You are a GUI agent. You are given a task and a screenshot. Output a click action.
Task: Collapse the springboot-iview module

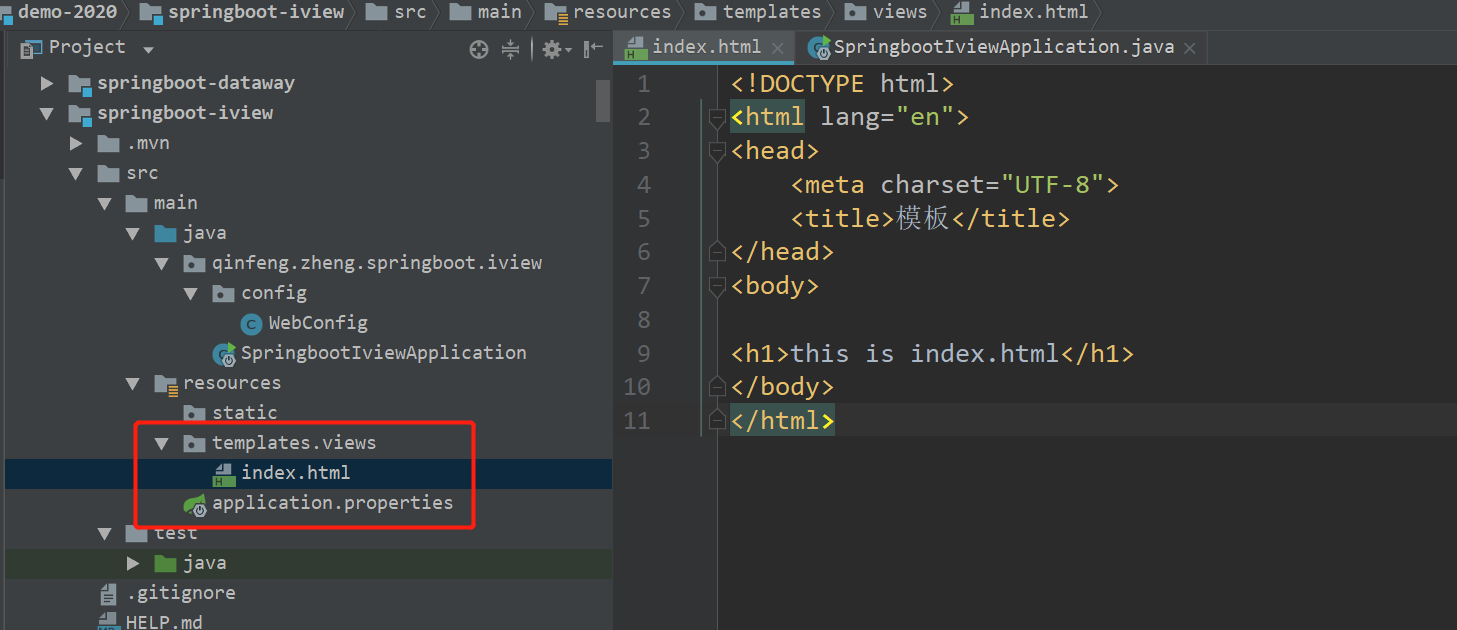46,113
